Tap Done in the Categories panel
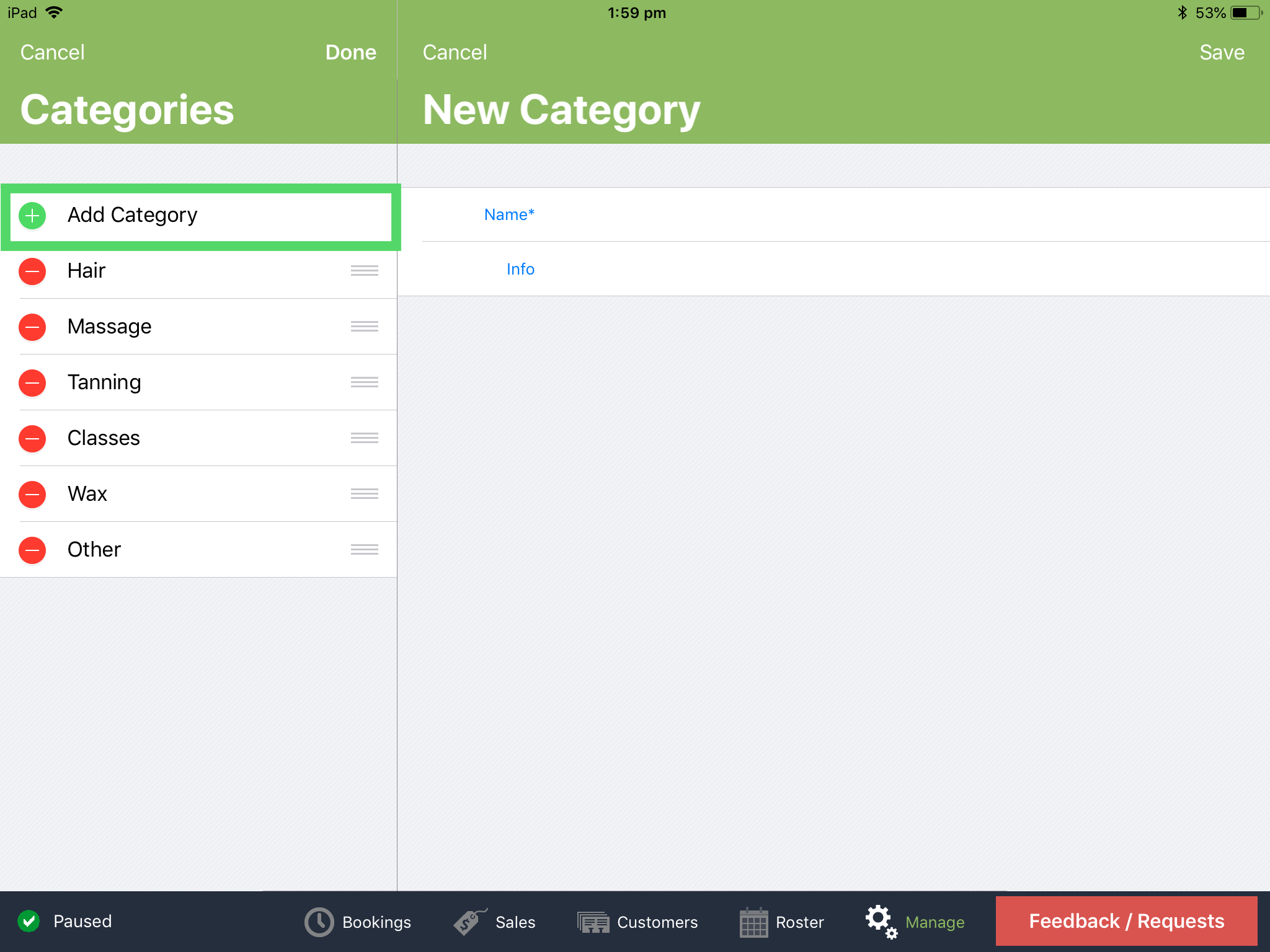 click(351, 52)
